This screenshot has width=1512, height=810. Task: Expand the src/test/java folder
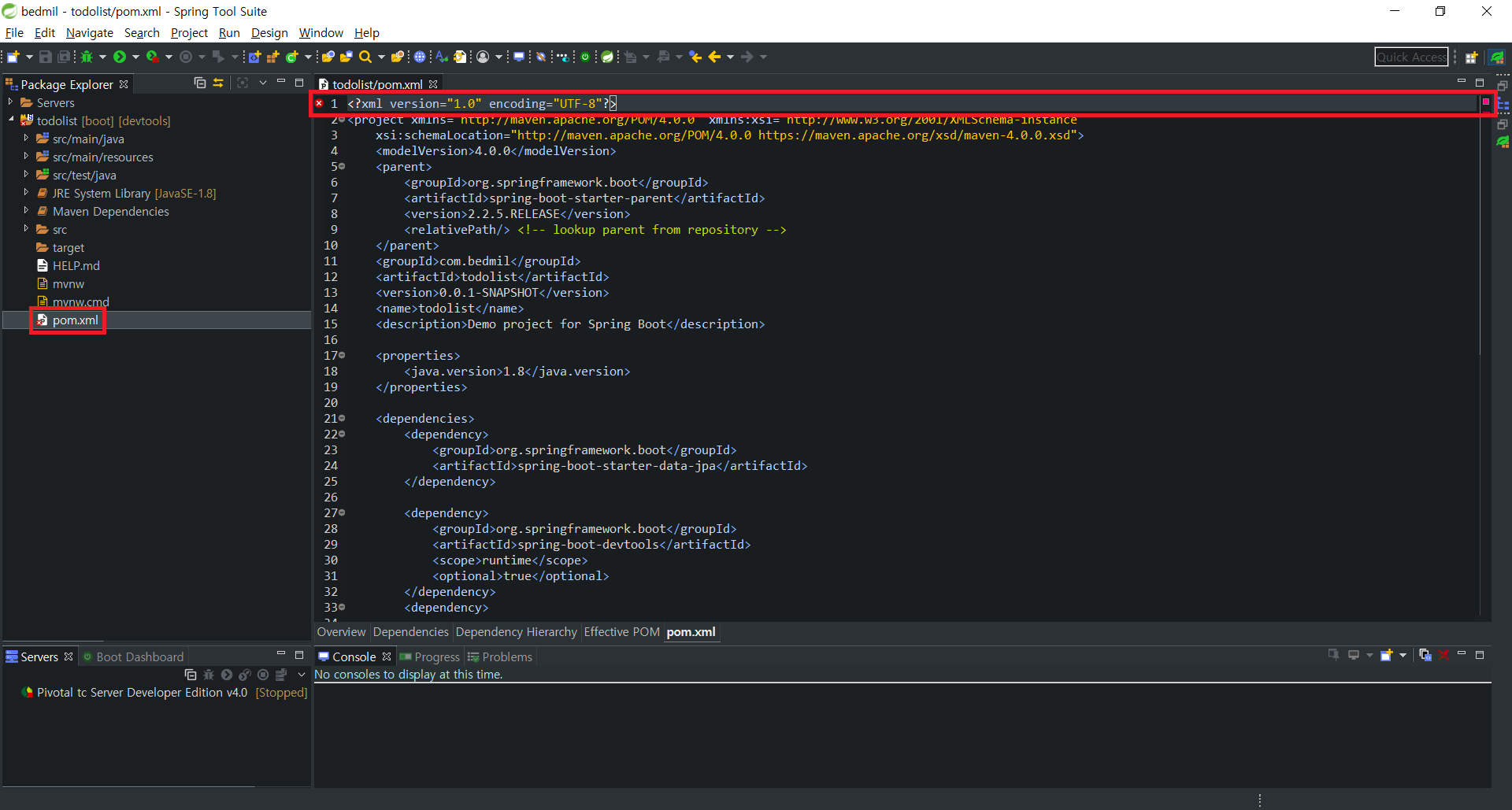[26, 174]
